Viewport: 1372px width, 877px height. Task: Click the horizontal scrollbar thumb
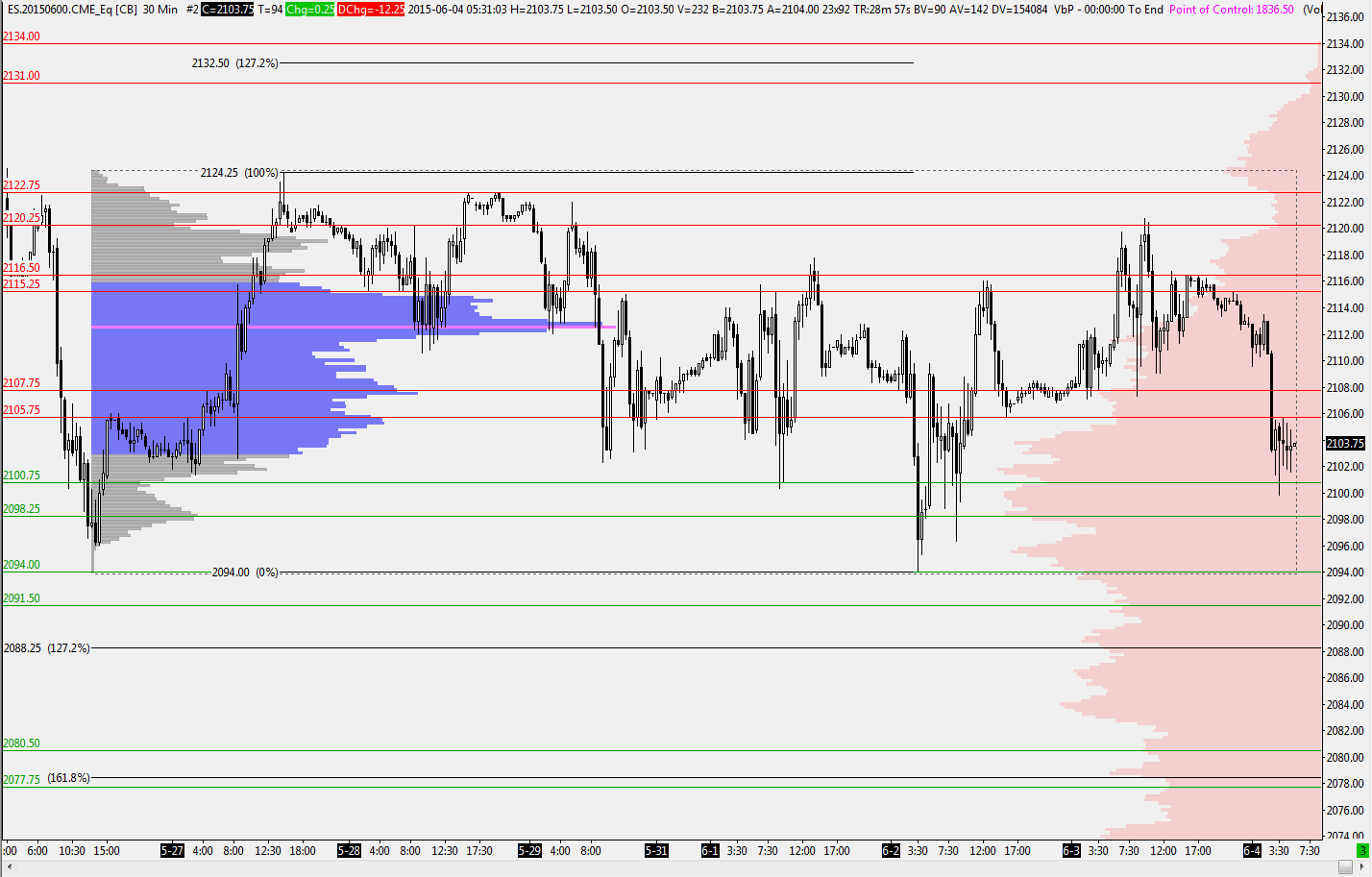[1345, 868]
